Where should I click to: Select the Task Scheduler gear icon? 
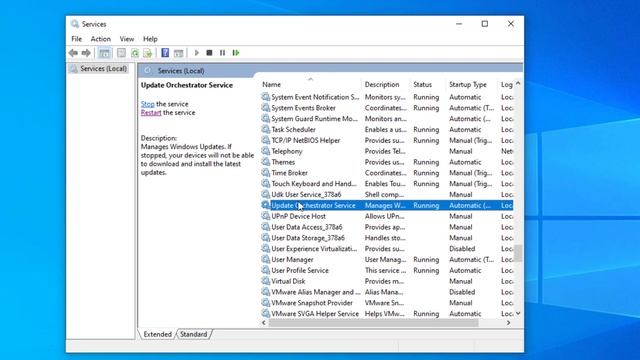click(266, 129)
